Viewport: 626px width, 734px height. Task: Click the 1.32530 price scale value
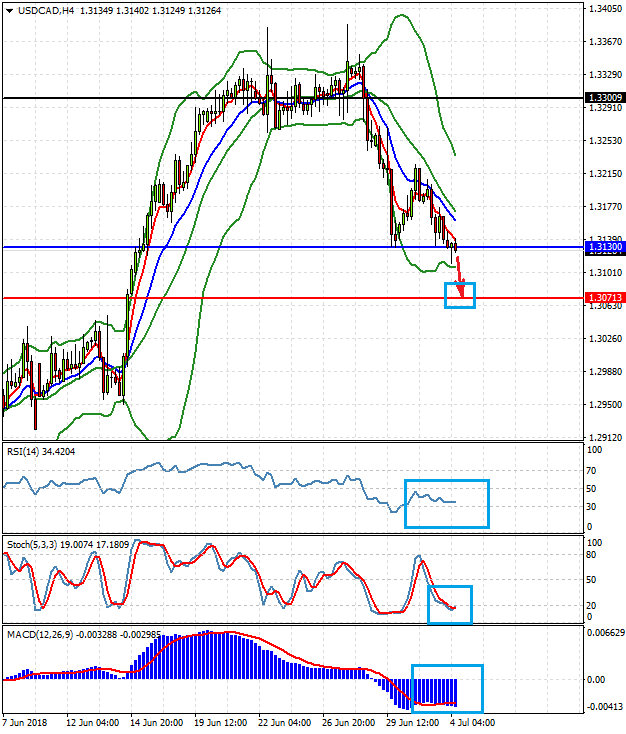[x=605, y=140]
